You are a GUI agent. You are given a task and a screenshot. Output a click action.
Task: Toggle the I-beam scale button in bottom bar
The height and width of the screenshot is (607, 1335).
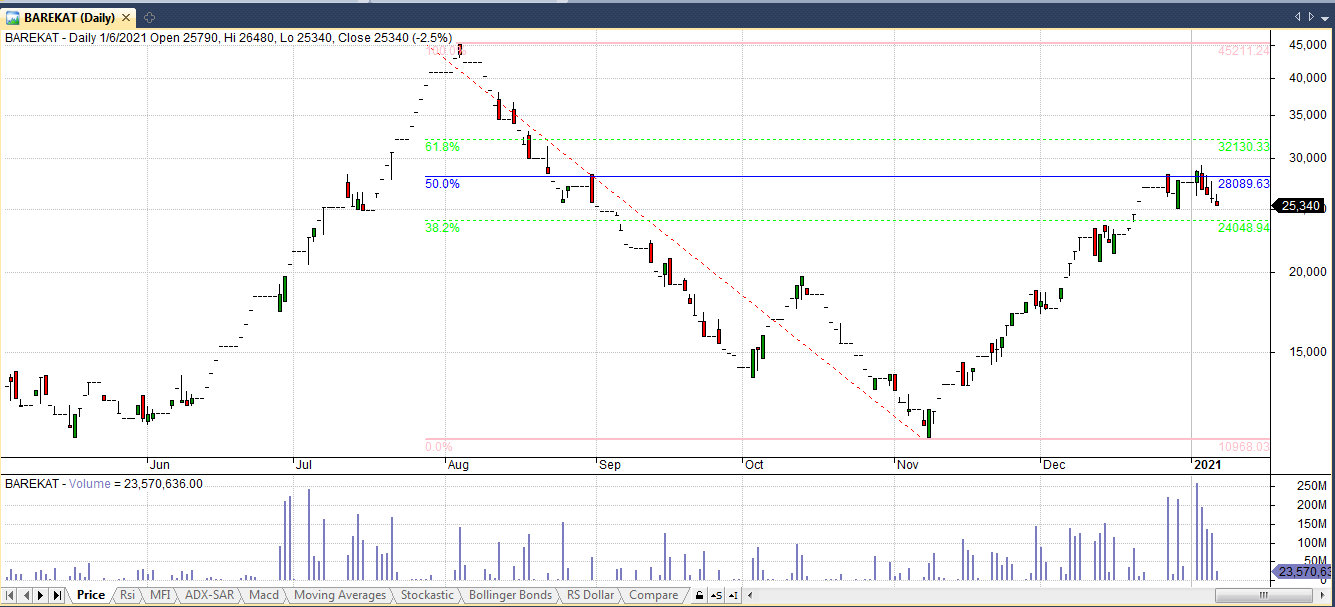pos(734,595)
